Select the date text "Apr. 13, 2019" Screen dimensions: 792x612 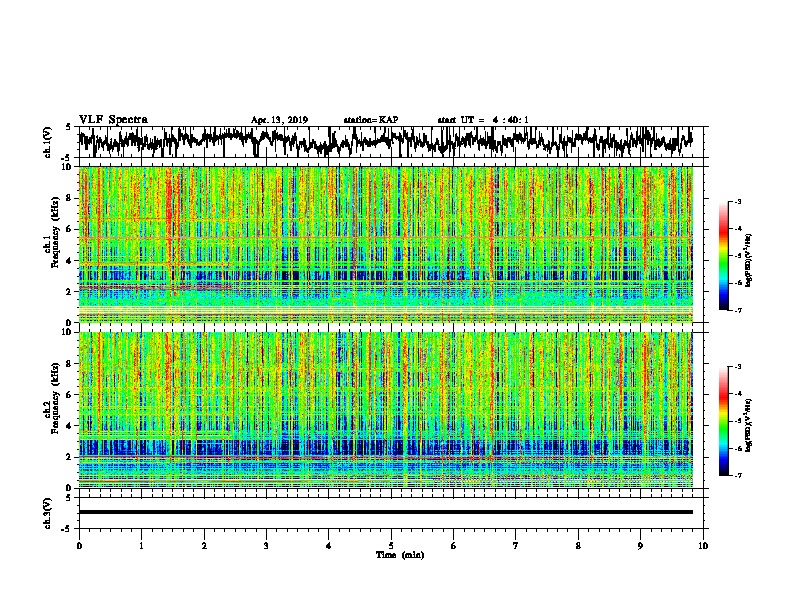279,120
